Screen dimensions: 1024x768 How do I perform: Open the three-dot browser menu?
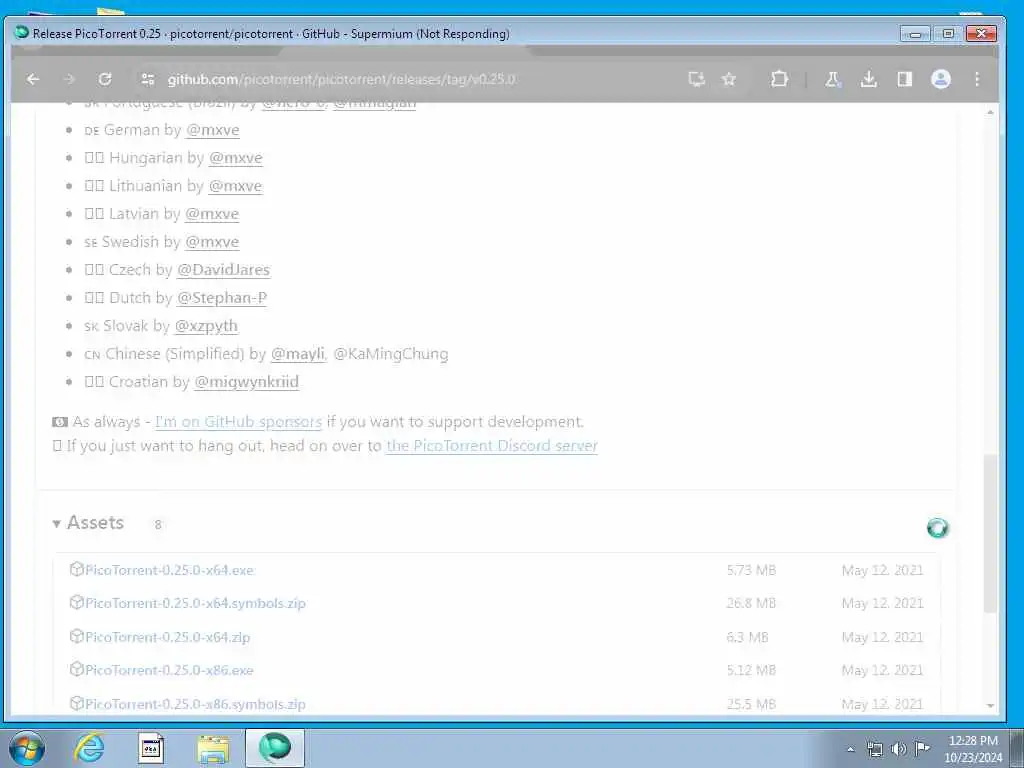tap(977, 79)
